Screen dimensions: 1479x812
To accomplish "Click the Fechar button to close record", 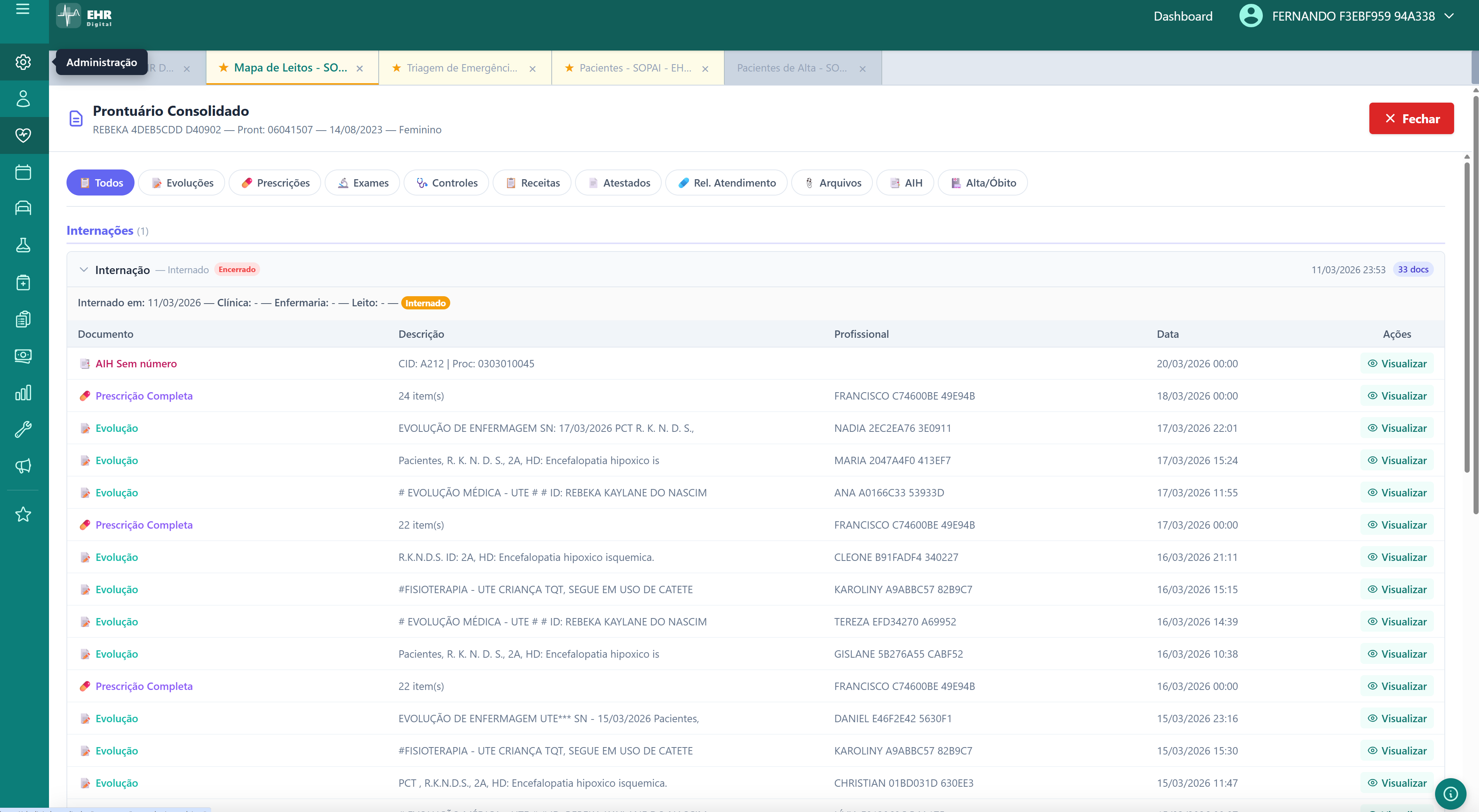I will [1411, 118].
